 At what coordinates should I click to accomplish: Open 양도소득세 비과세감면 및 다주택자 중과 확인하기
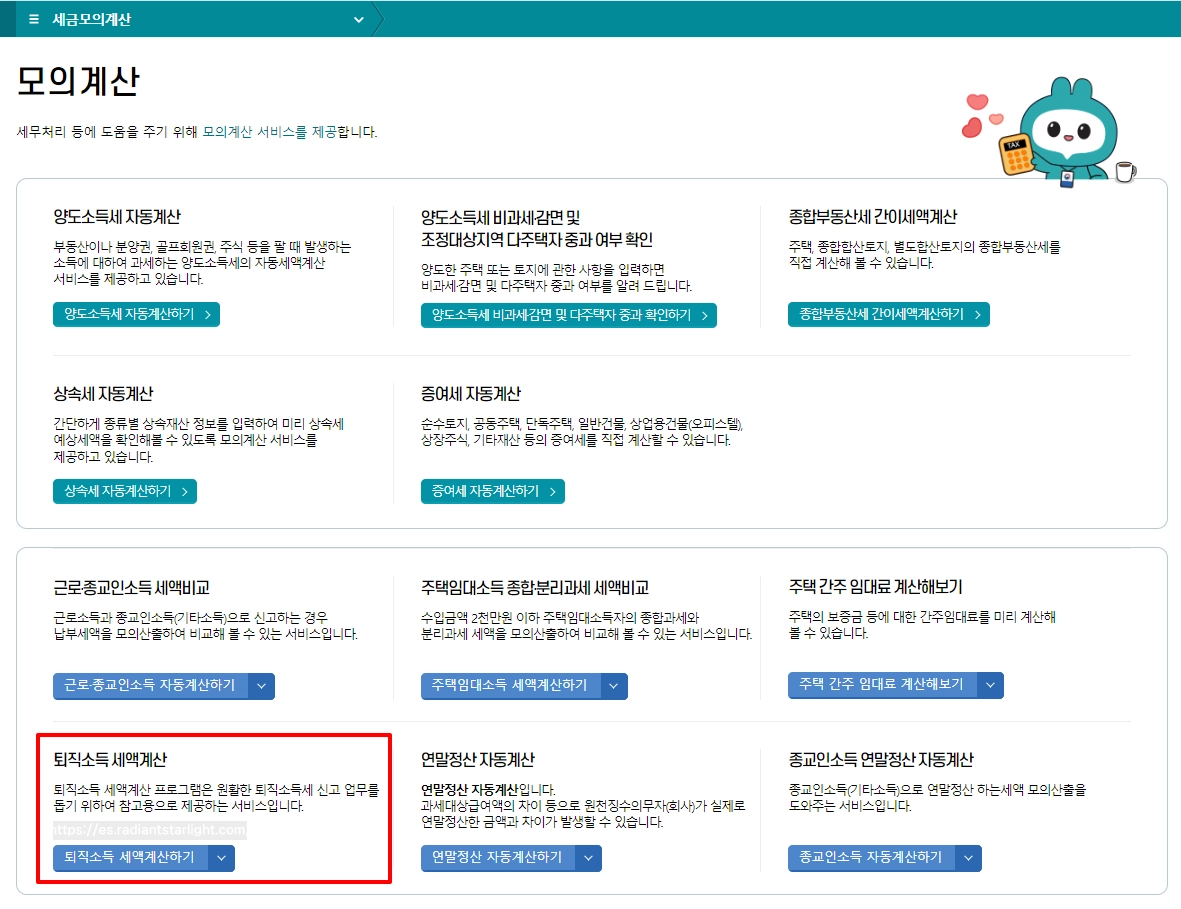click(570, 313)
